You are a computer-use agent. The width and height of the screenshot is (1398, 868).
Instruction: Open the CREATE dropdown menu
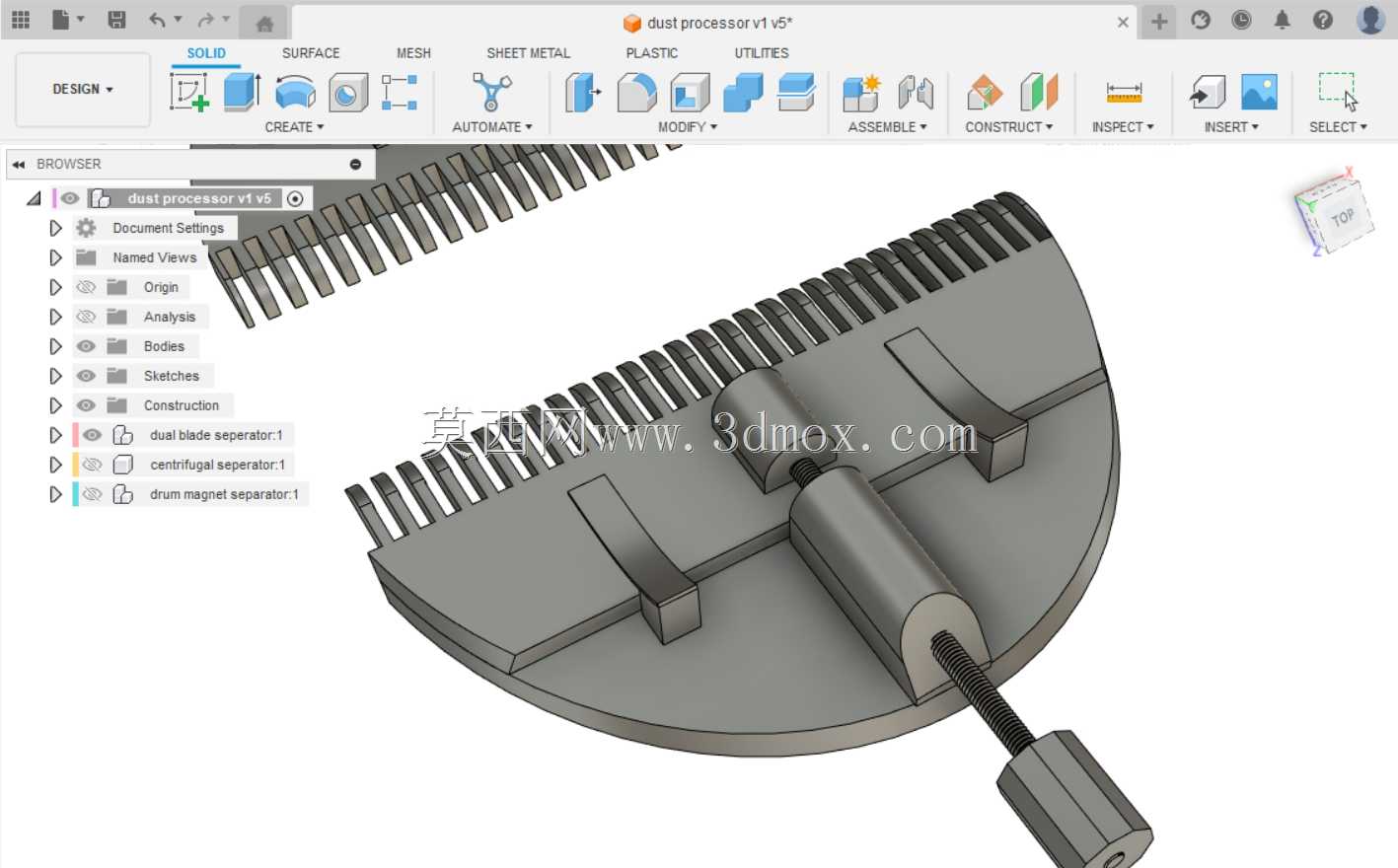294,127
